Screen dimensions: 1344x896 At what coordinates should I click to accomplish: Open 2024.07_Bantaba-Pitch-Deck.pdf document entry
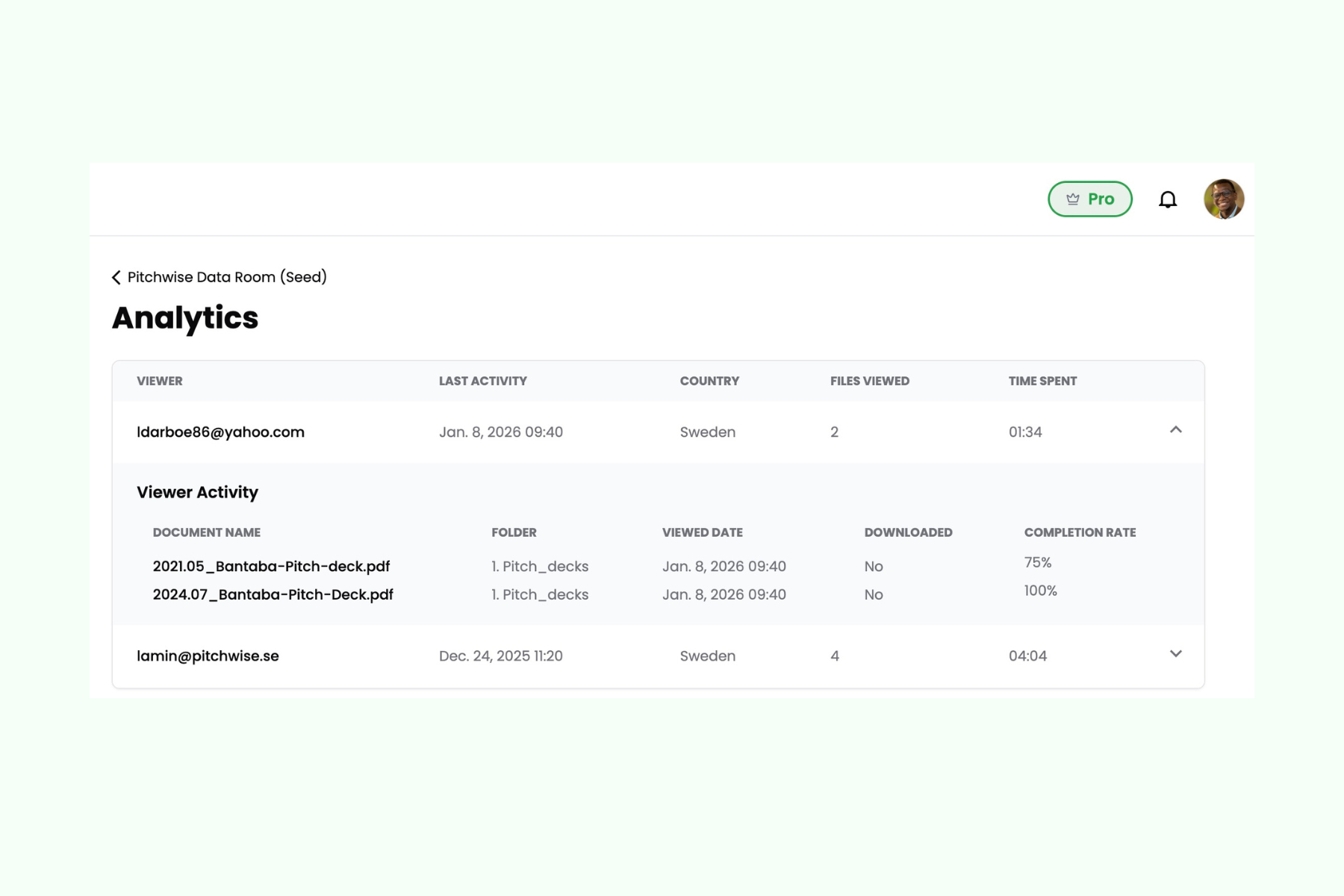[x=273, y=594]
